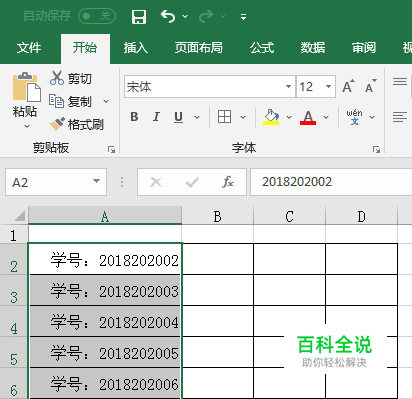Image resolution: width=412 pixels, height=399 pixels.
Task: Click the formula bar showing 2018202002
Action: tap(331, 182)
